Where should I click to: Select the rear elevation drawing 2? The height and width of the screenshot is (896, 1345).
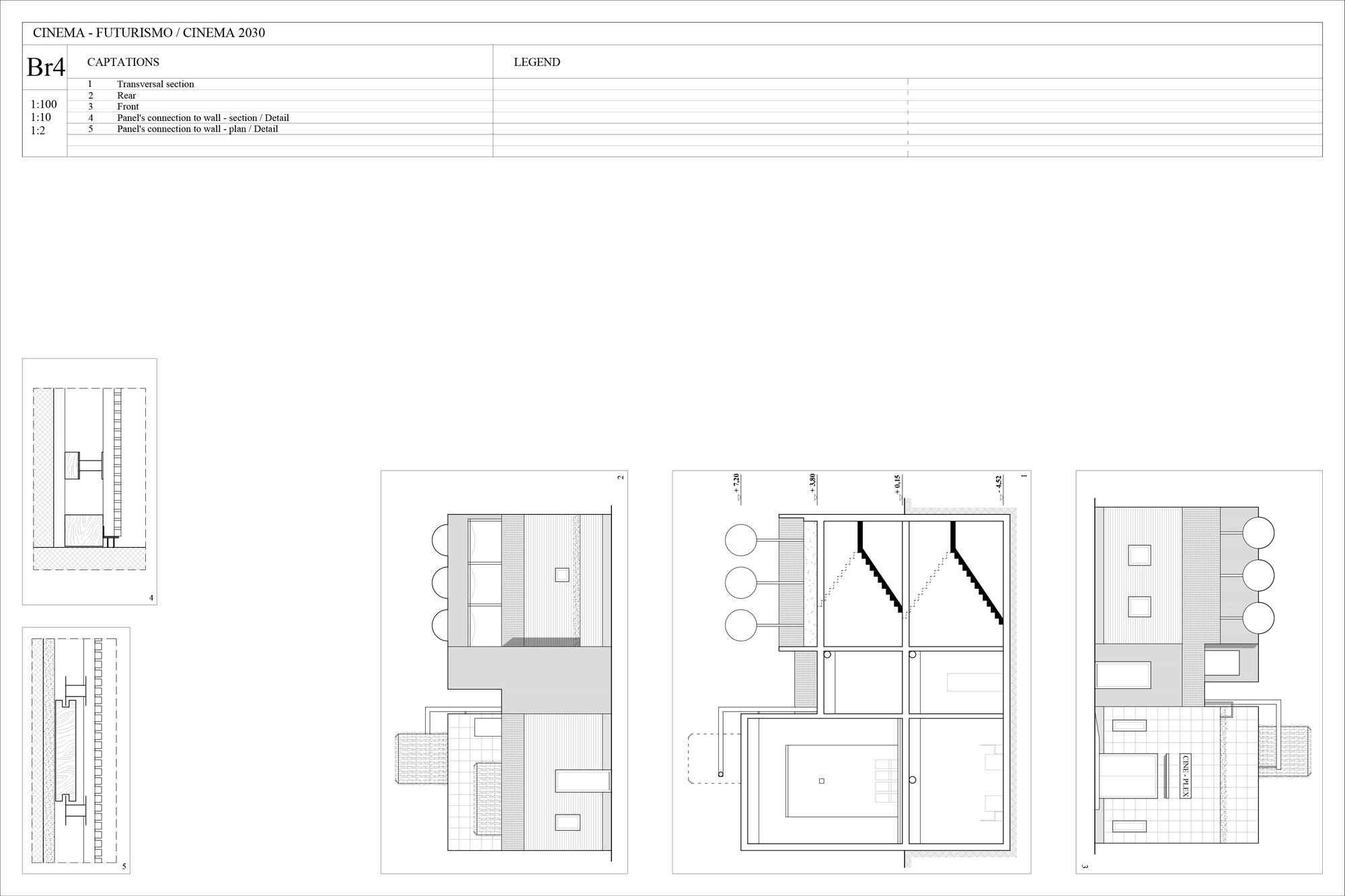click(x=504, y=671)
